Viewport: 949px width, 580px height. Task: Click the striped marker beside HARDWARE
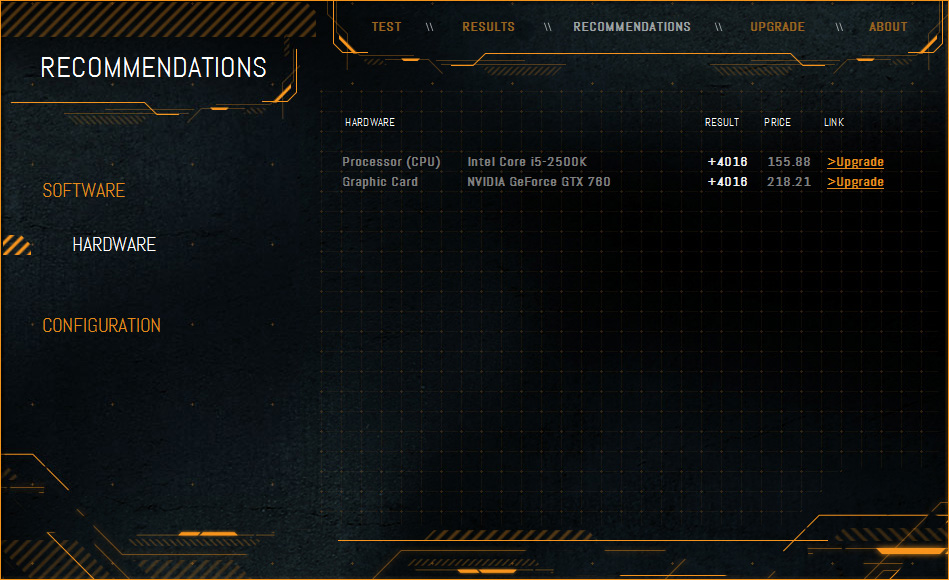tap(16, 245)
